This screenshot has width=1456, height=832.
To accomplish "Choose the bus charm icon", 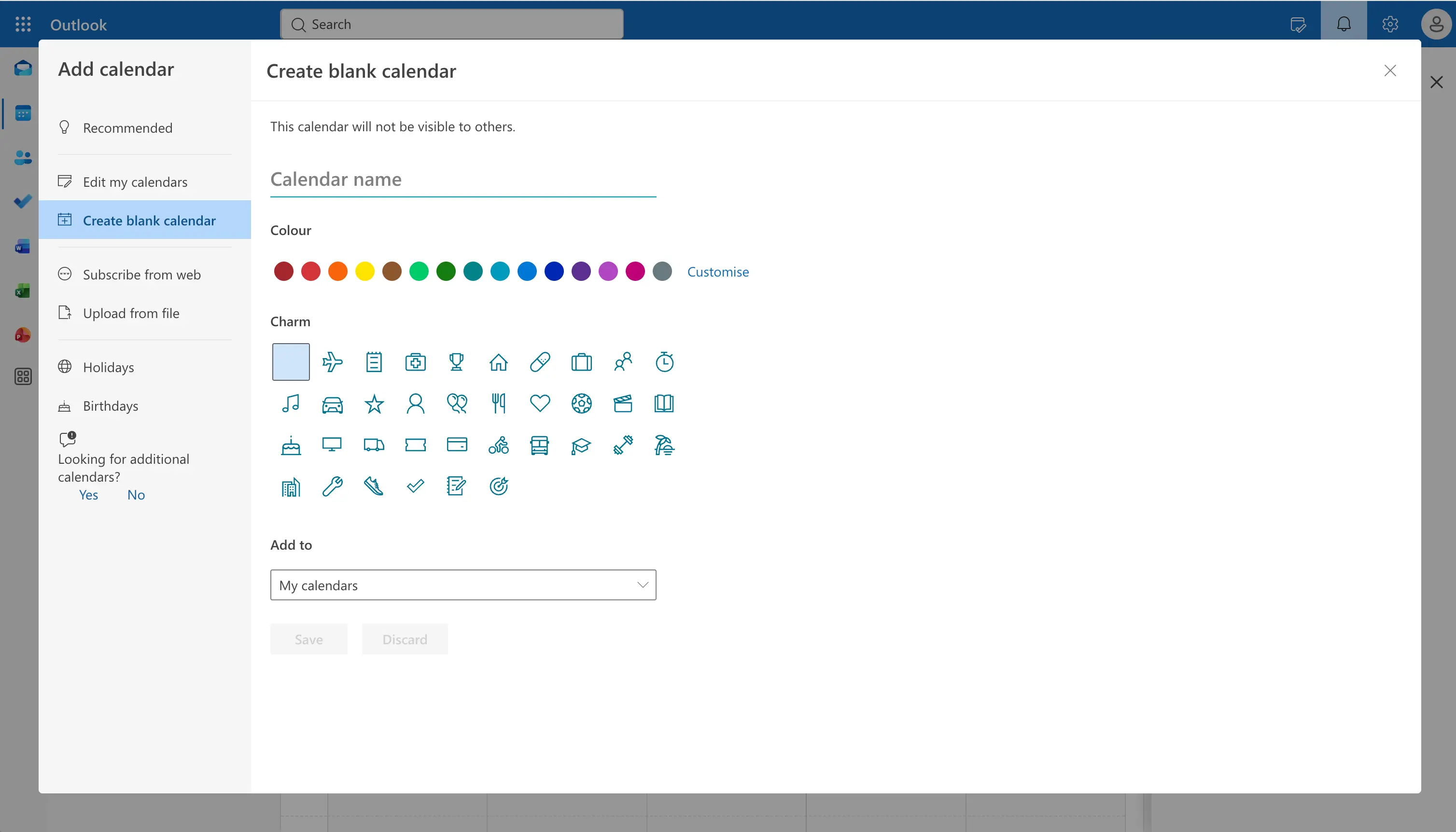I will coord(540,445).
